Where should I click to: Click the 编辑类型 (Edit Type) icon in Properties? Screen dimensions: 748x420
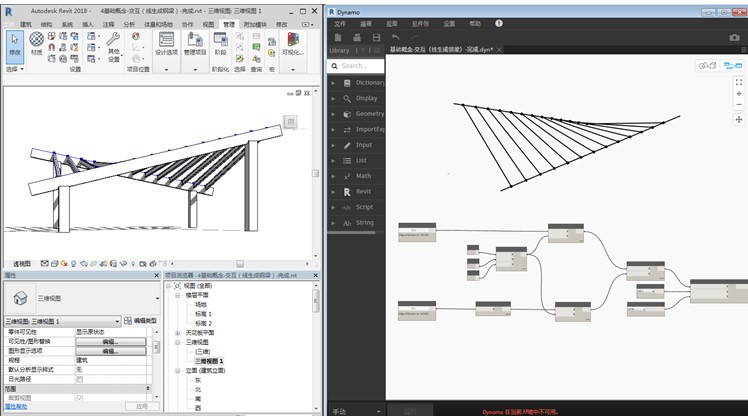tap(128, 321)
